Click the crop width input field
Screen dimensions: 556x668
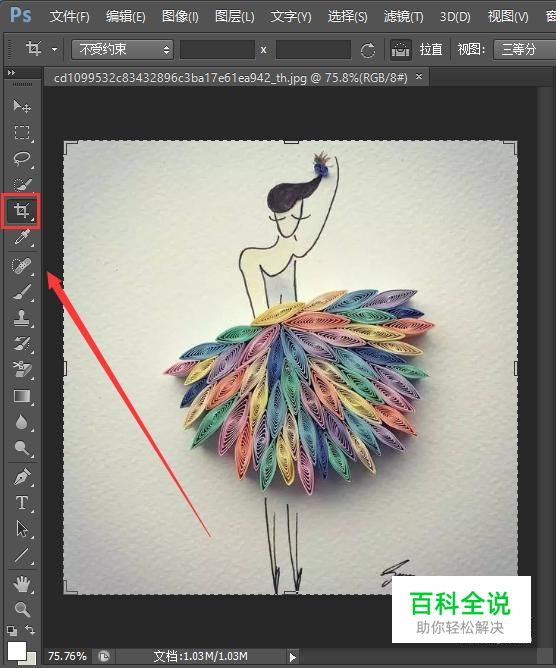(x=217, y=49)
